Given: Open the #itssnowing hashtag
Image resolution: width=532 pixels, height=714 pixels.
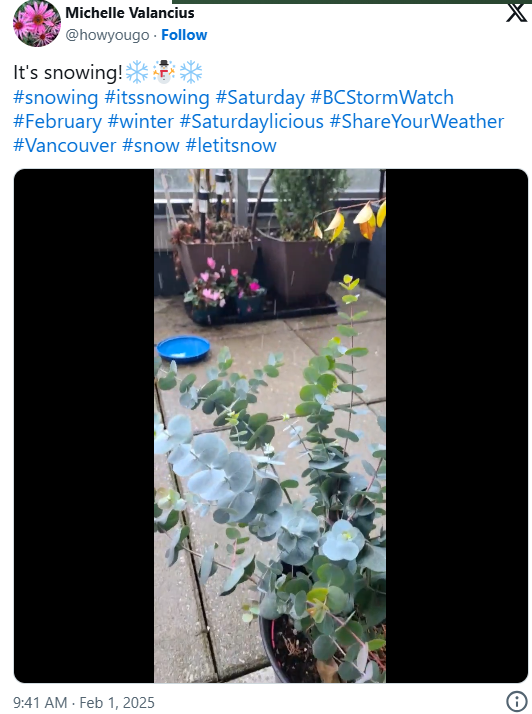Looking at the screenshot, I should (157, 97).
